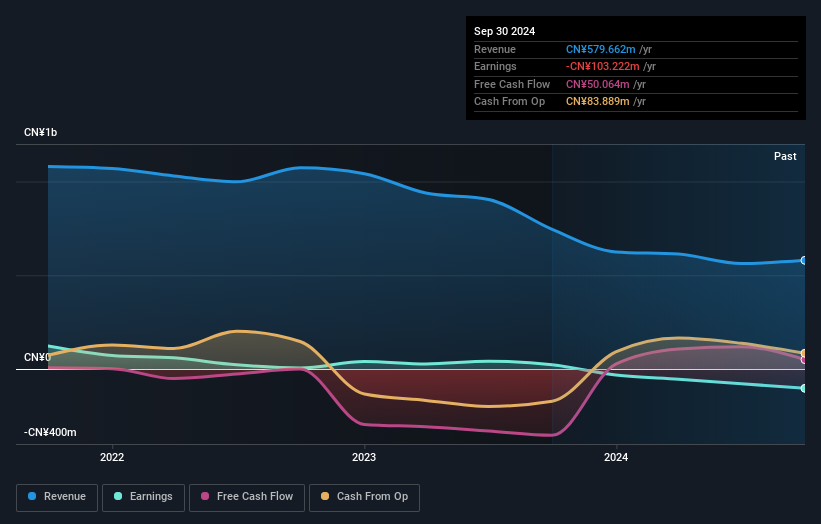Click the Revenue row label in tooltip
Image resolution: width=821 pixels, height=524 pixels.
(495, 49)
